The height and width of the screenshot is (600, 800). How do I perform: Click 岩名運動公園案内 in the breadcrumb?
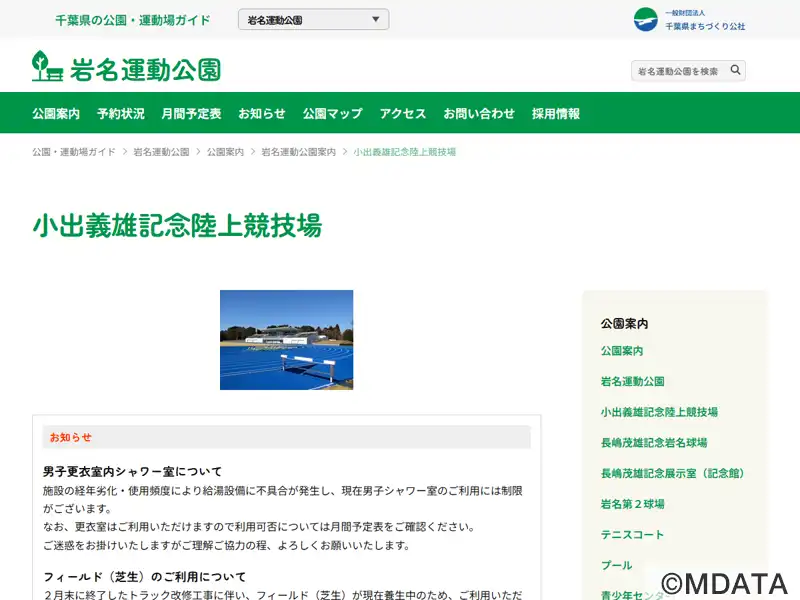tap(298, 152)
